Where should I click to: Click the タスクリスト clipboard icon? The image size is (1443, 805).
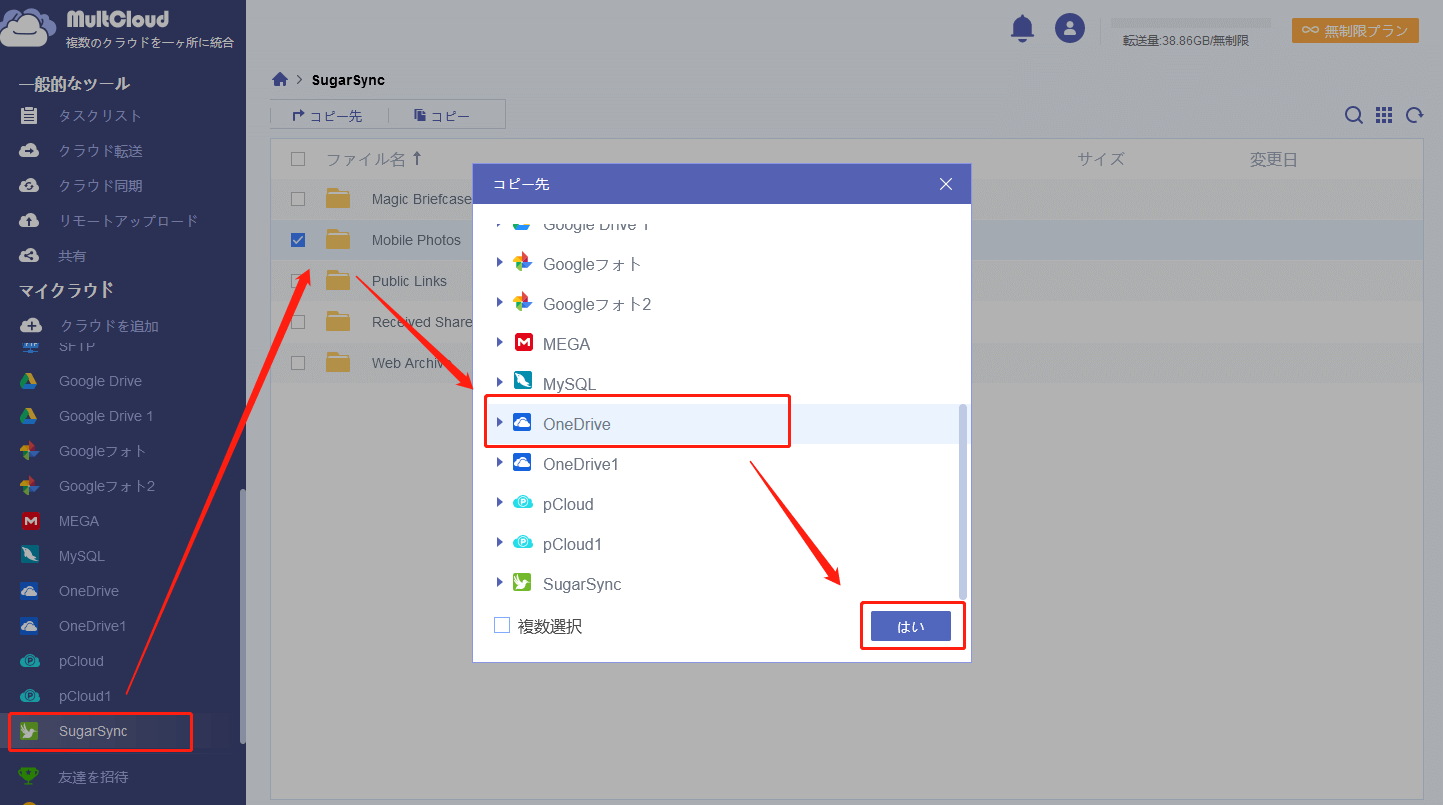29,116
